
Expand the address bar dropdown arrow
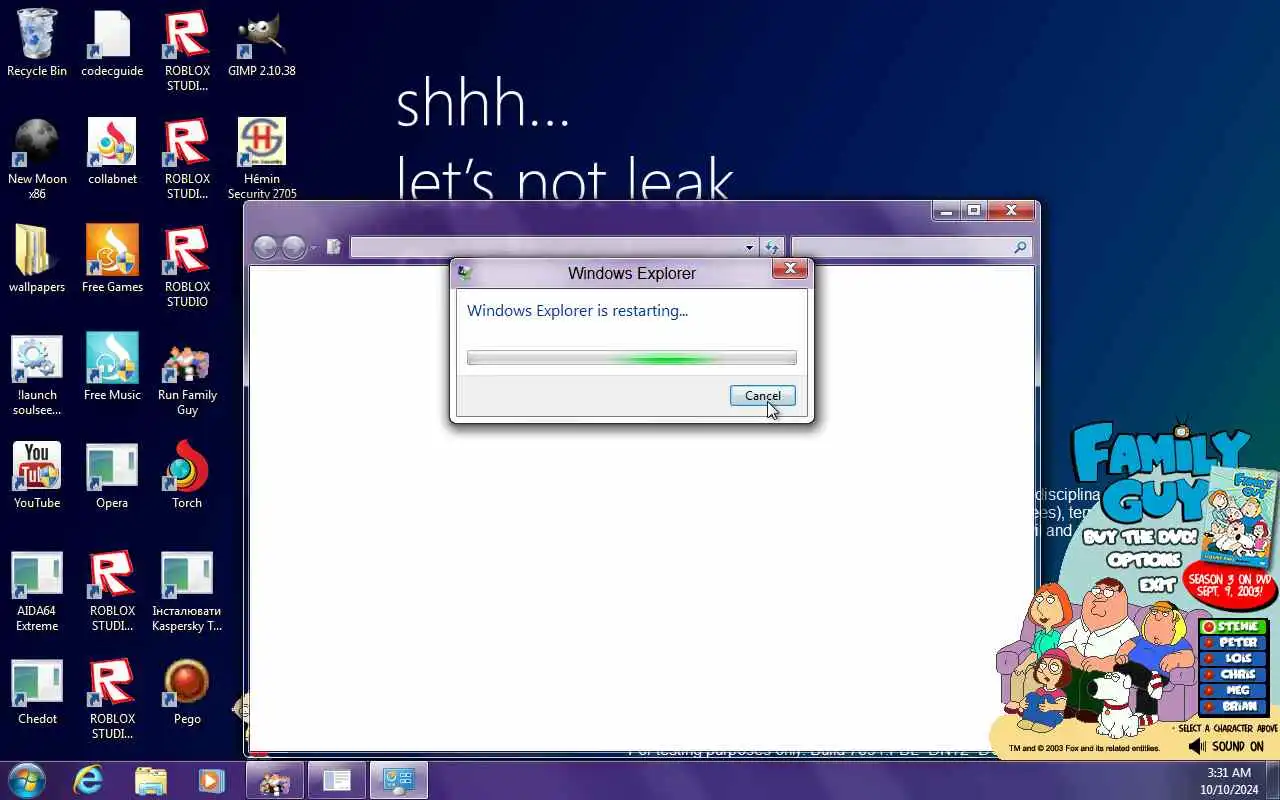click(x=749, y=247)
